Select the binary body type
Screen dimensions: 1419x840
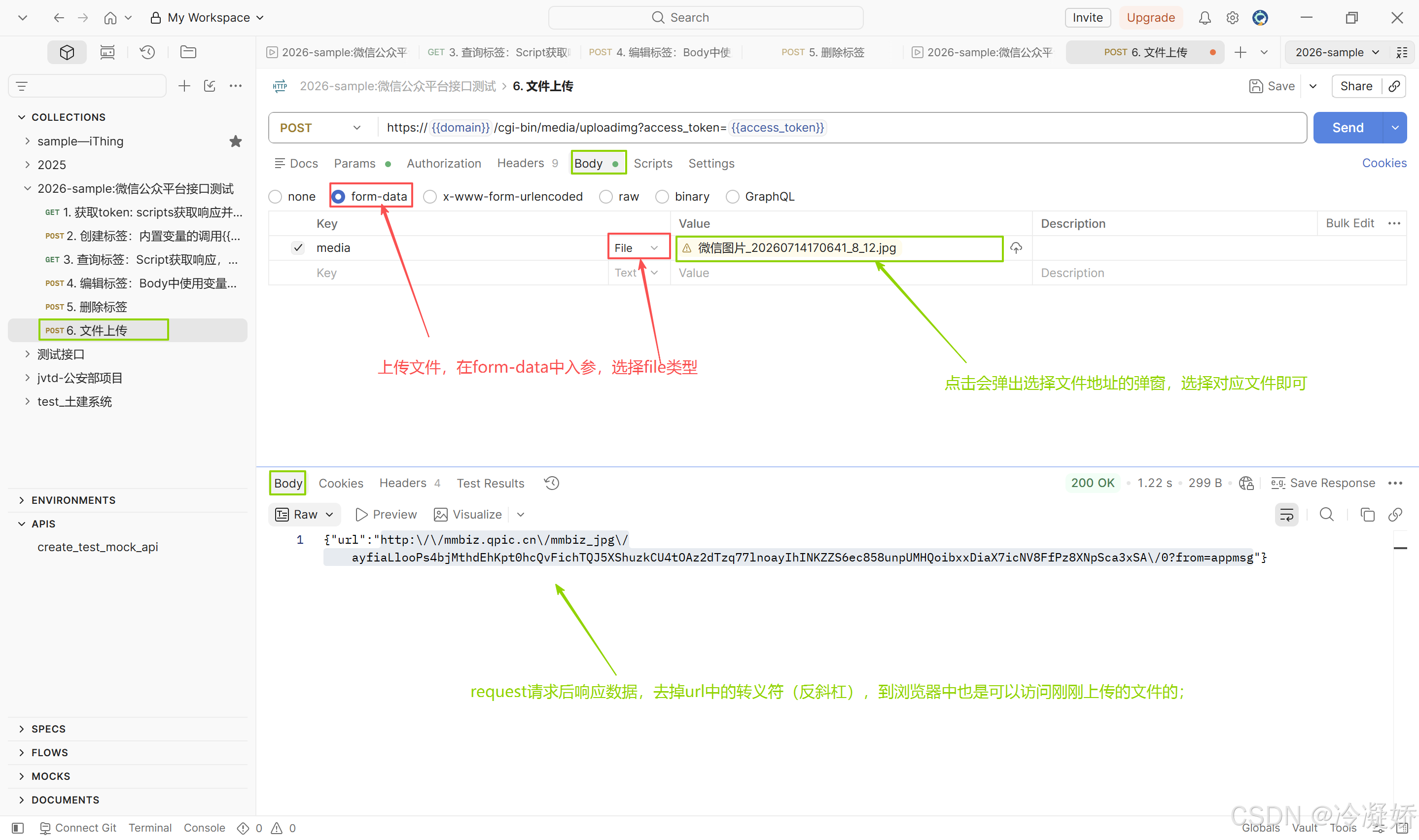[x=662, y=196]
